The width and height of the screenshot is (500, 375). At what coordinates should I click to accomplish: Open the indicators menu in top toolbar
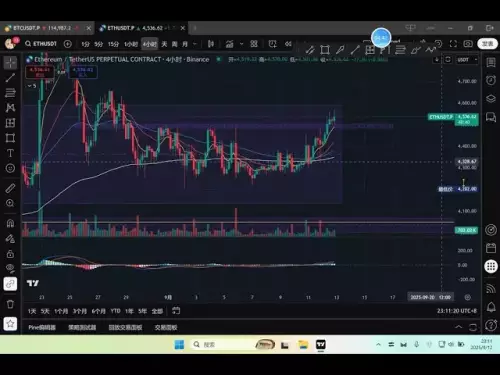(230, 44)
